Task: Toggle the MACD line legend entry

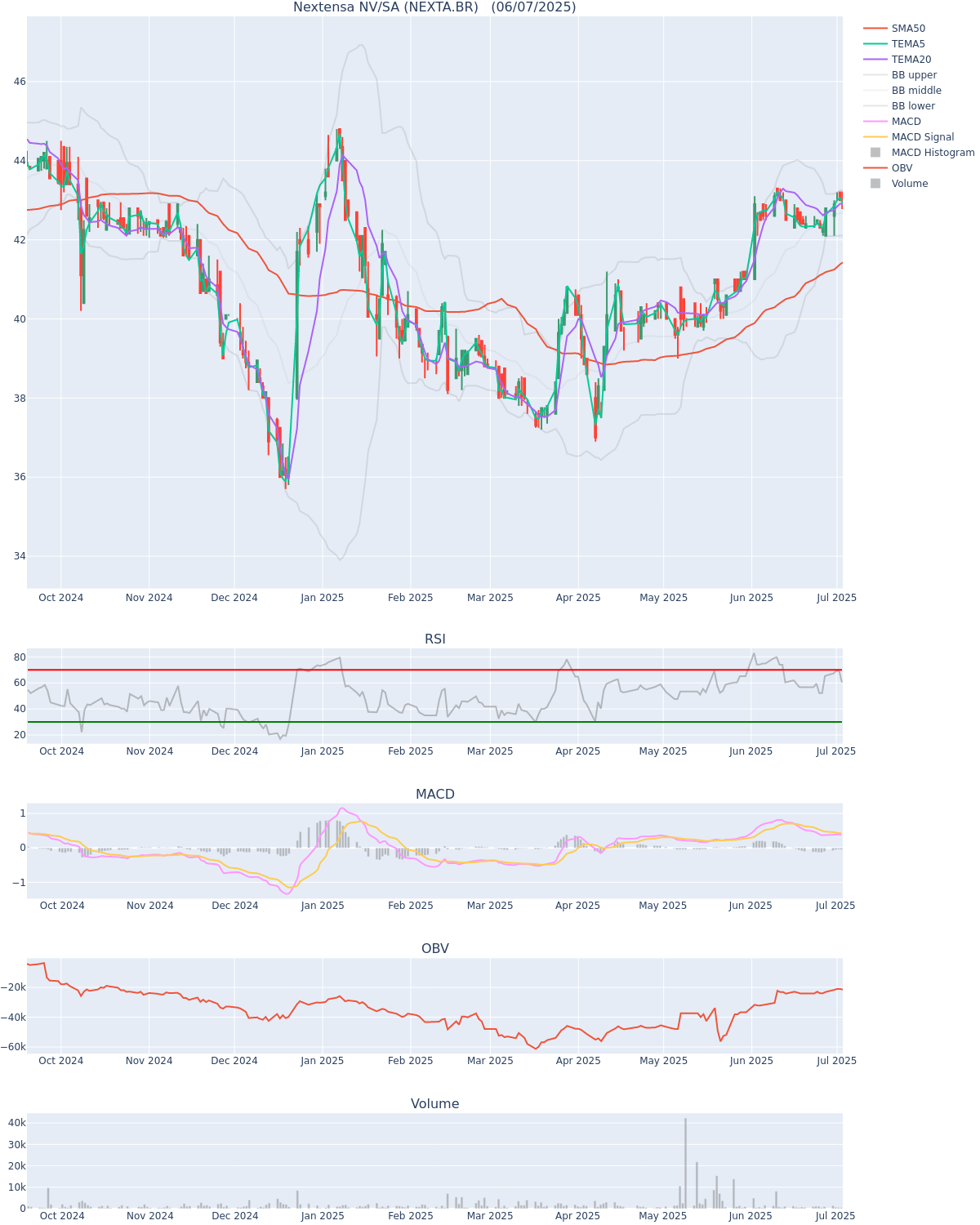Action: tap(906, 122)
